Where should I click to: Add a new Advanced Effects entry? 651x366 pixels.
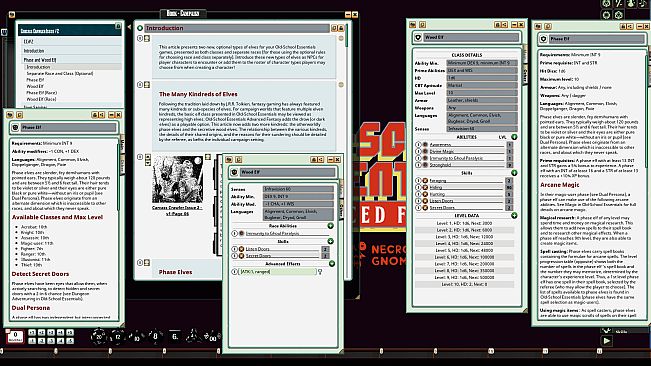click(331, 264)
